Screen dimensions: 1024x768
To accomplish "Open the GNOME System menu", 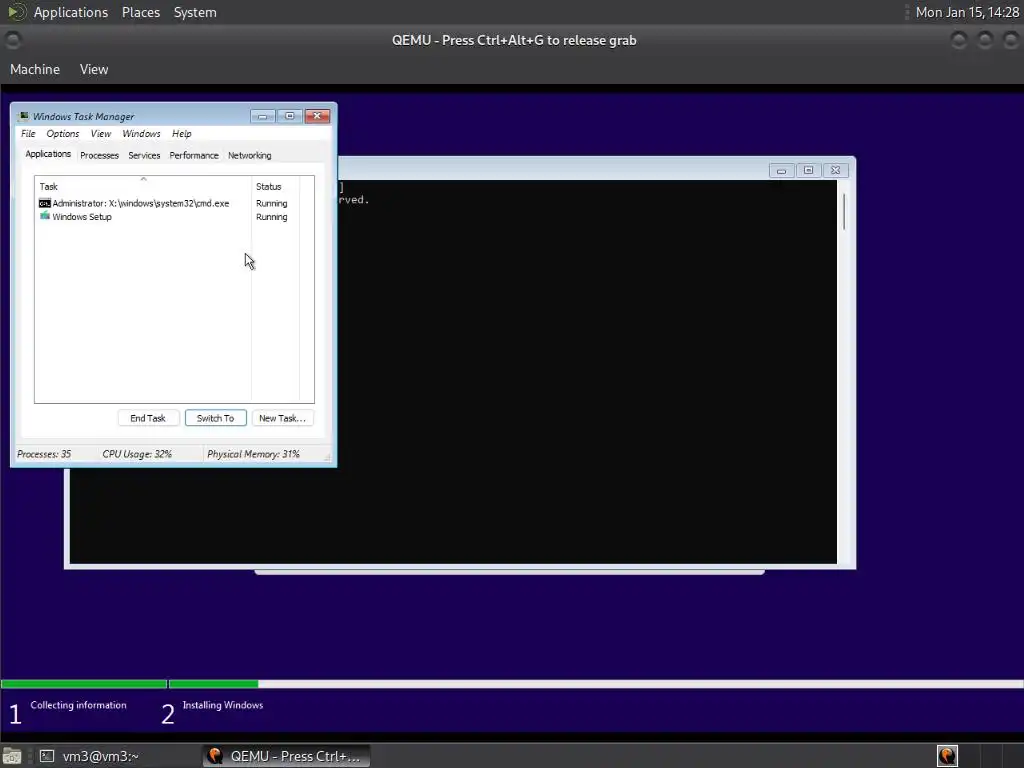I will click(195, 12).
